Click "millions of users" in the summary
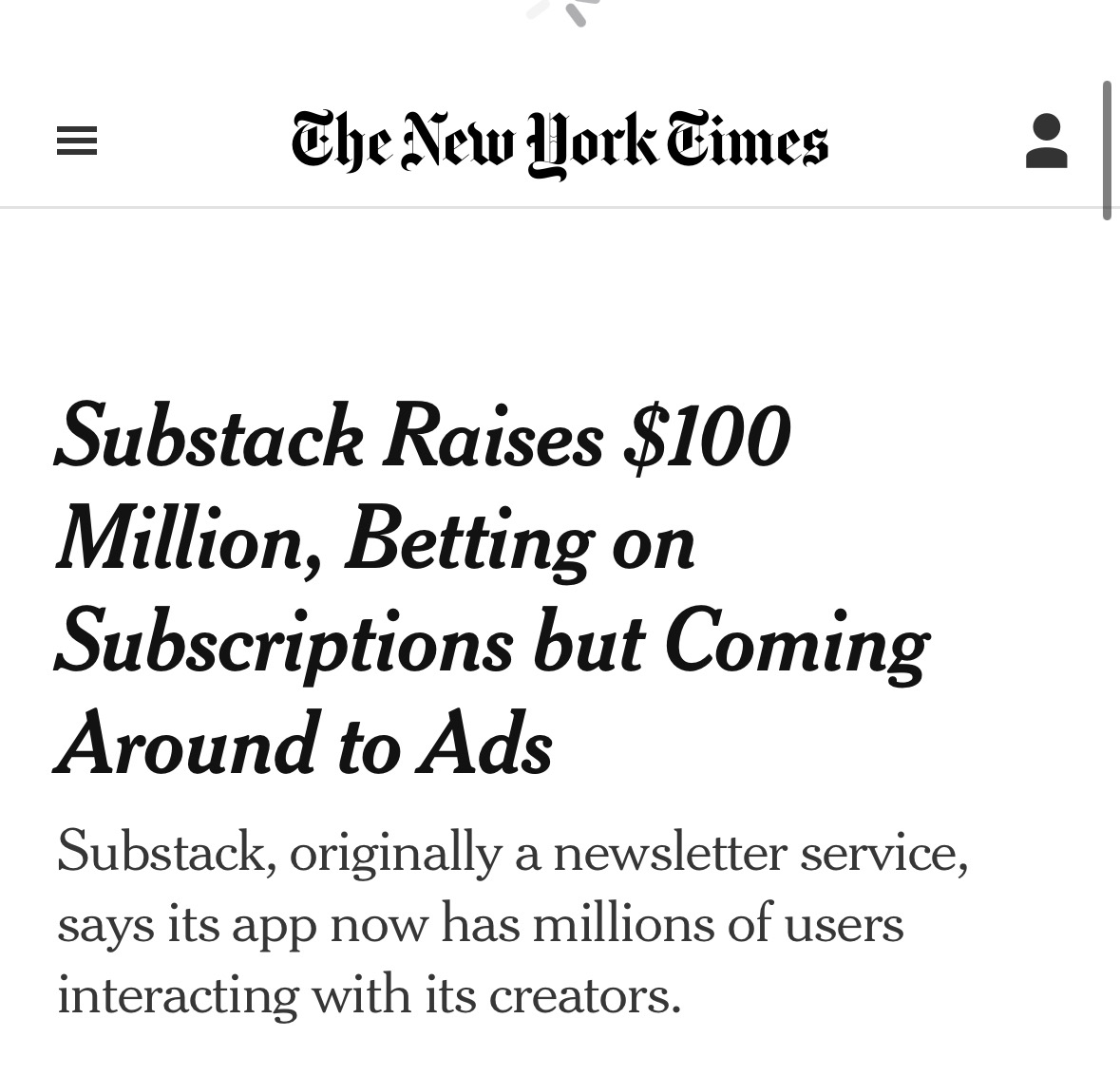The width and height of the screenshot is (1120, 1075). 717,924
